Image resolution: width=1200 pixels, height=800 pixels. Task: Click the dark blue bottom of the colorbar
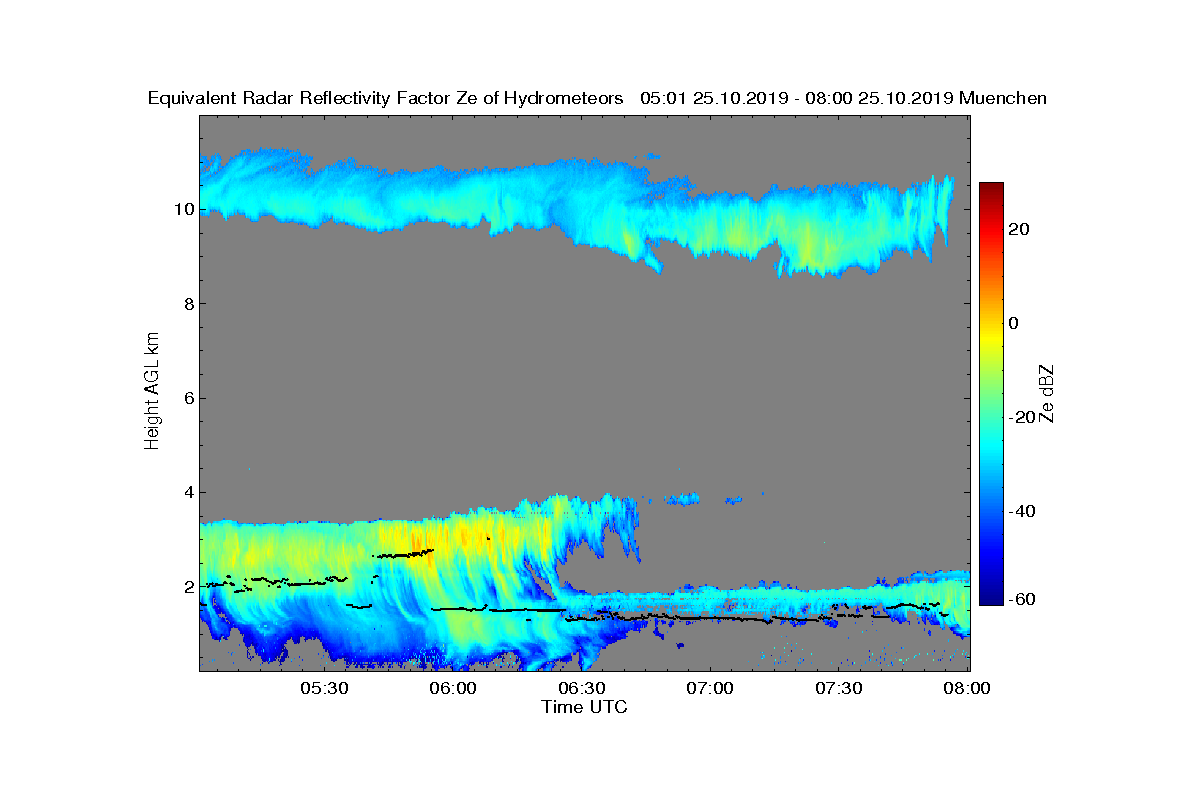coord(991,598)
